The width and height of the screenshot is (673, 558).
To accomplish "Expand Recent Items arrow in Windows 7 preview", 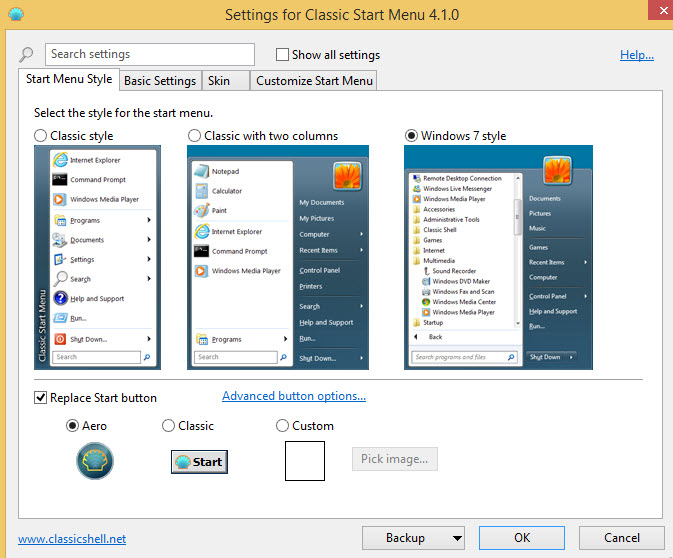I will pyautogui.click(x=585, y=262).
